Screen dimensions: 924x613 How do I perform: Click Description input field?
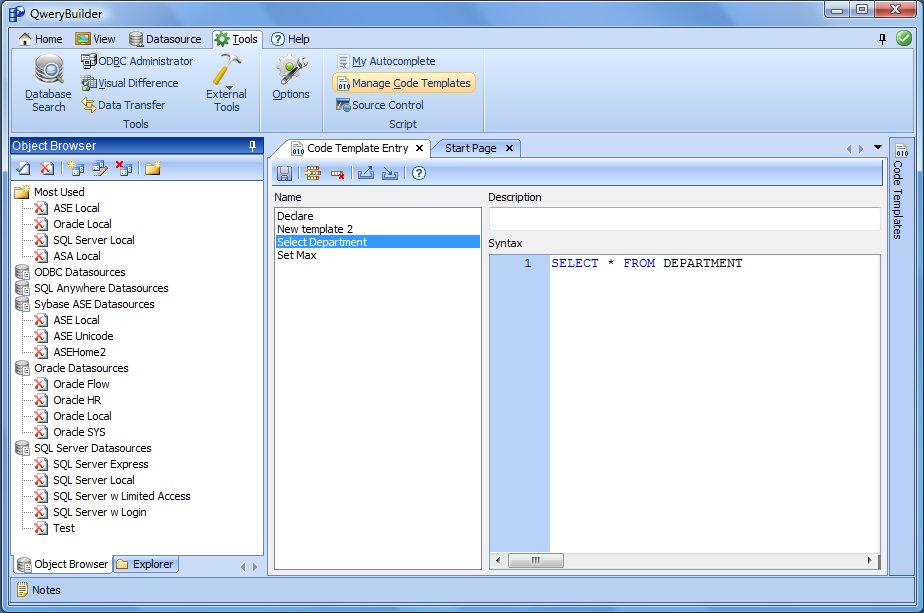click(x=684, y=219)
